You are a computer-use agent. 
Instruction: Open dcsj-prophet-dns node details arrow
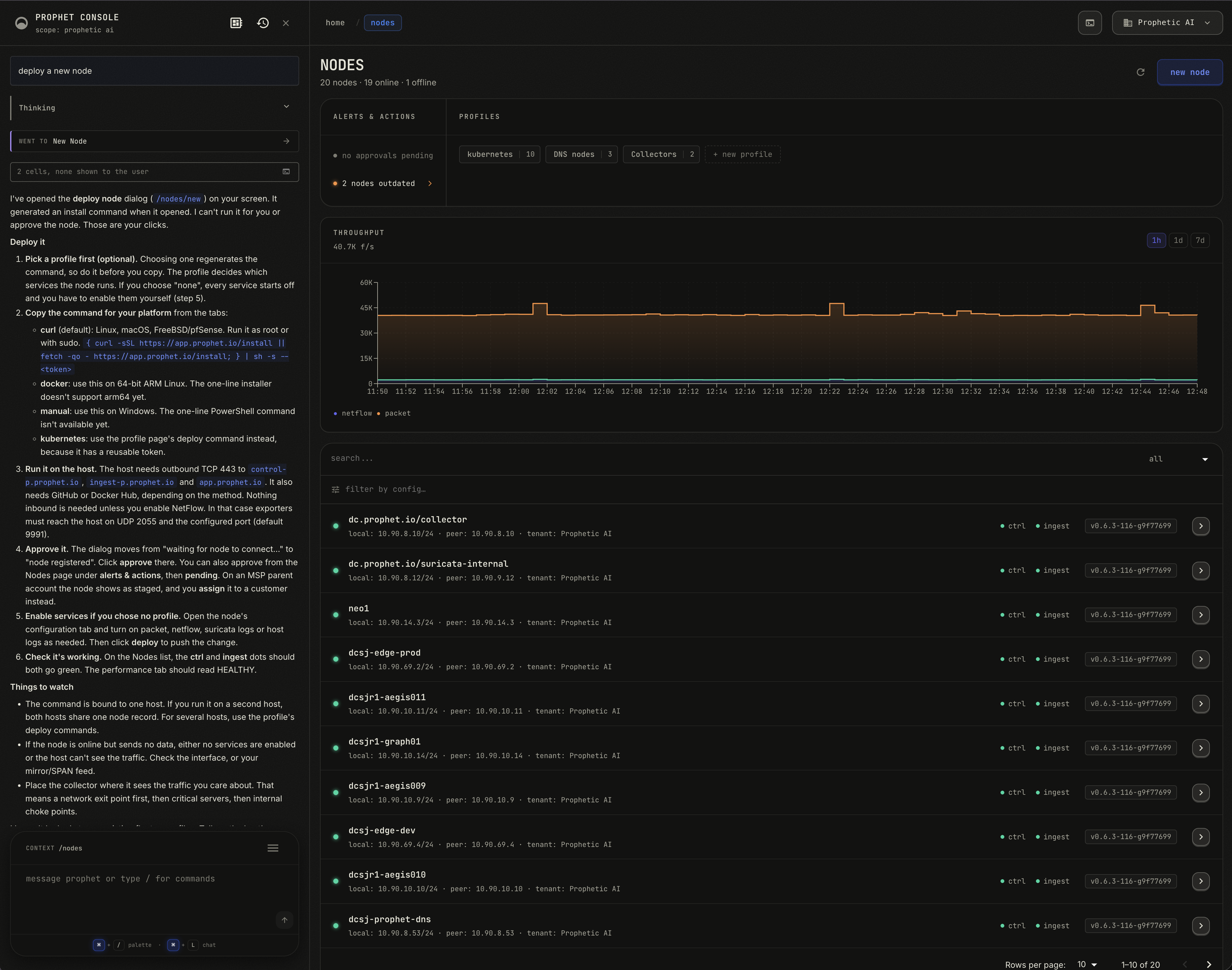(x=1200, y=926)
